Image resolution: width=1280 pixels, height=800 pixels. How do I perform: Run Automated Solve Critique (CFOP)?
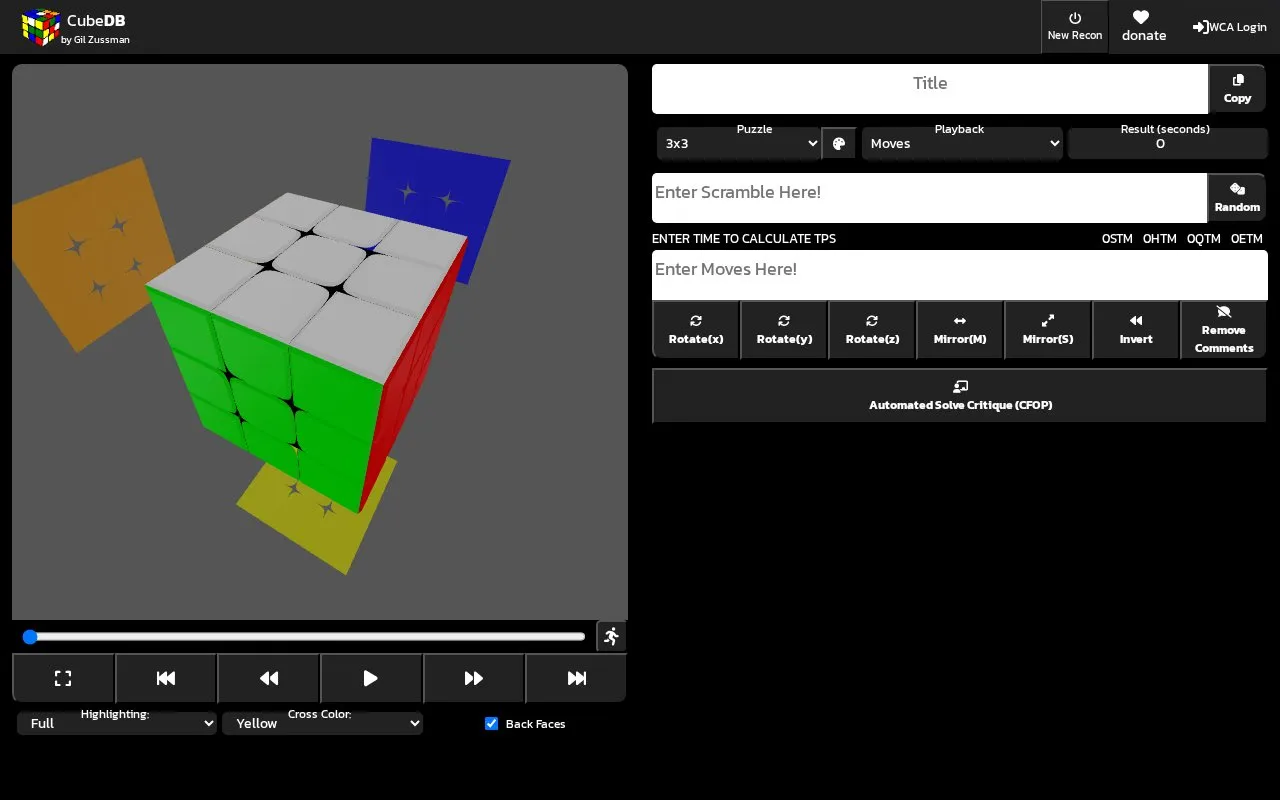(960, 396)
